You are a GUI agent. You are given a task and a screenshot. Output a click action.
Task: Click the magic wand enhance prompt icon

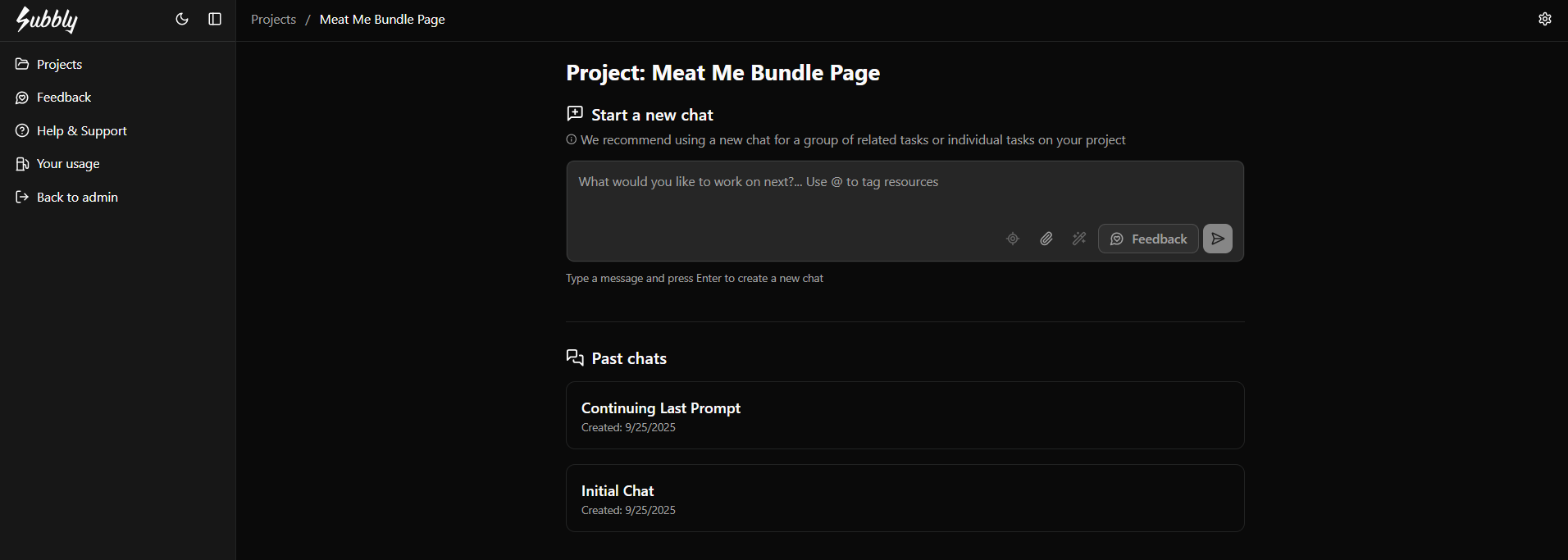[x=1079, y=239]
